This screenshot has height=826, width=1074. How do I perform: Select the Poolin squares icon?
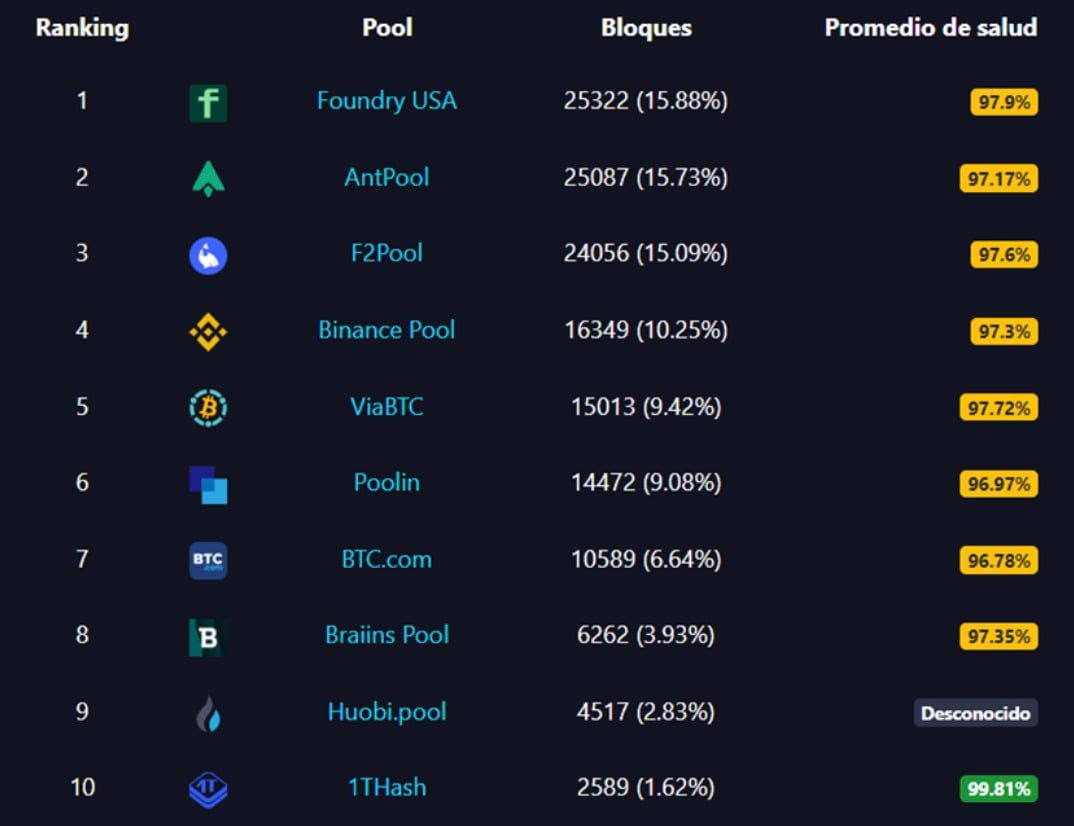click(207, 483)
